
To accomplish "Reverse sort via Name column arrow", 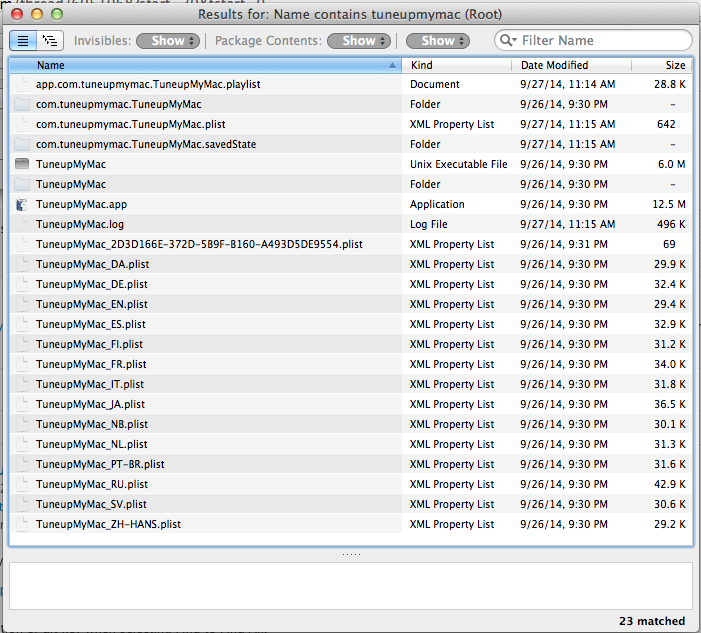I will (x=392, y=65).
